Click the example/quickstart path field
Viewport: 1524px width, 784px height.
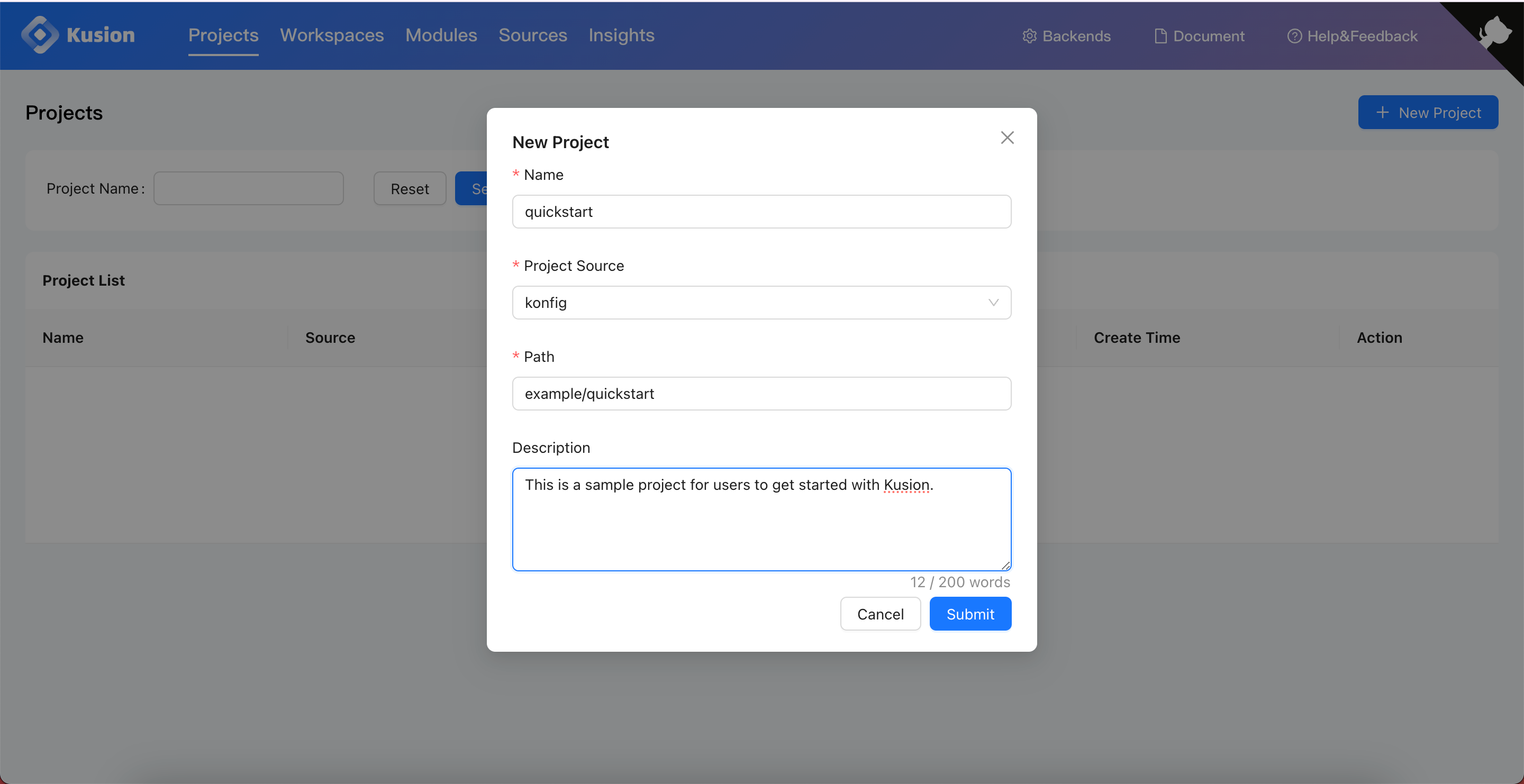pyautogui.click(x=761, y=393)
